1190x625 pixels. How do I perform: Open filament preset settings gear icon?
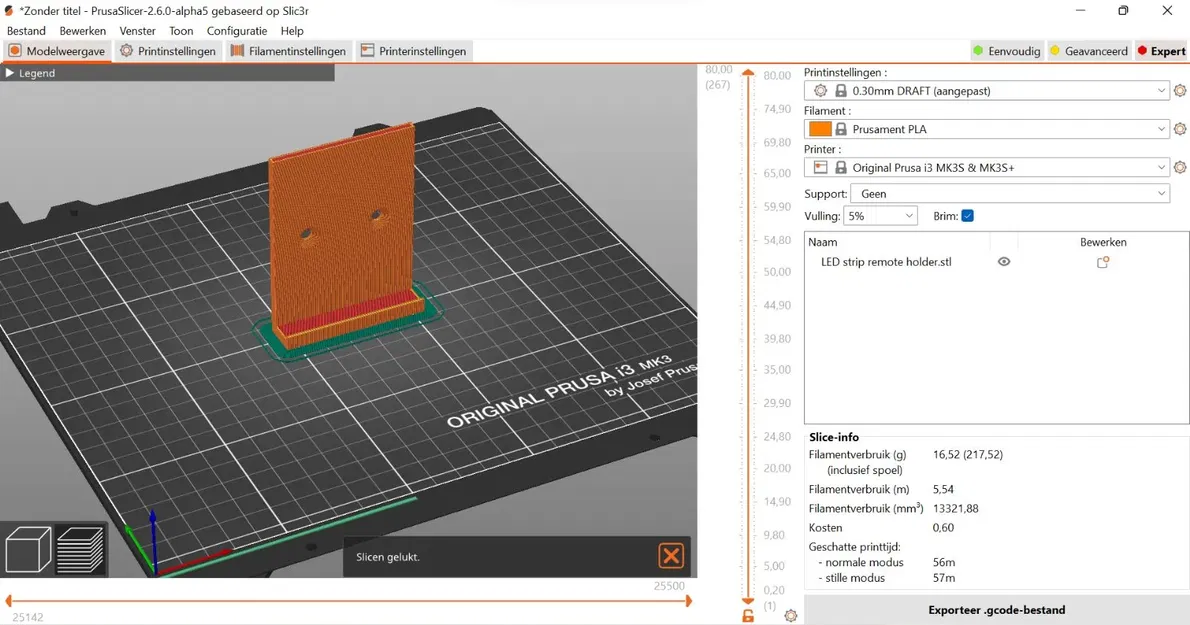(x=1180, y=129)
